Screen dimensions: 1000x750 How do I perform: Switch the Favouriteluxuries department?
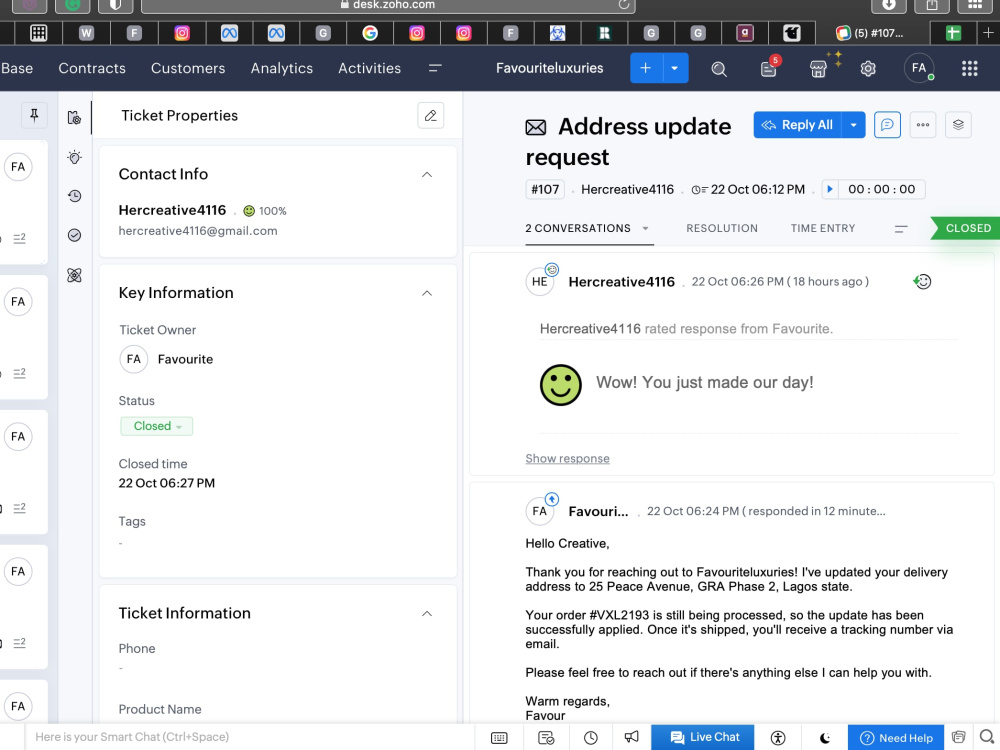(x=549, y=68)
